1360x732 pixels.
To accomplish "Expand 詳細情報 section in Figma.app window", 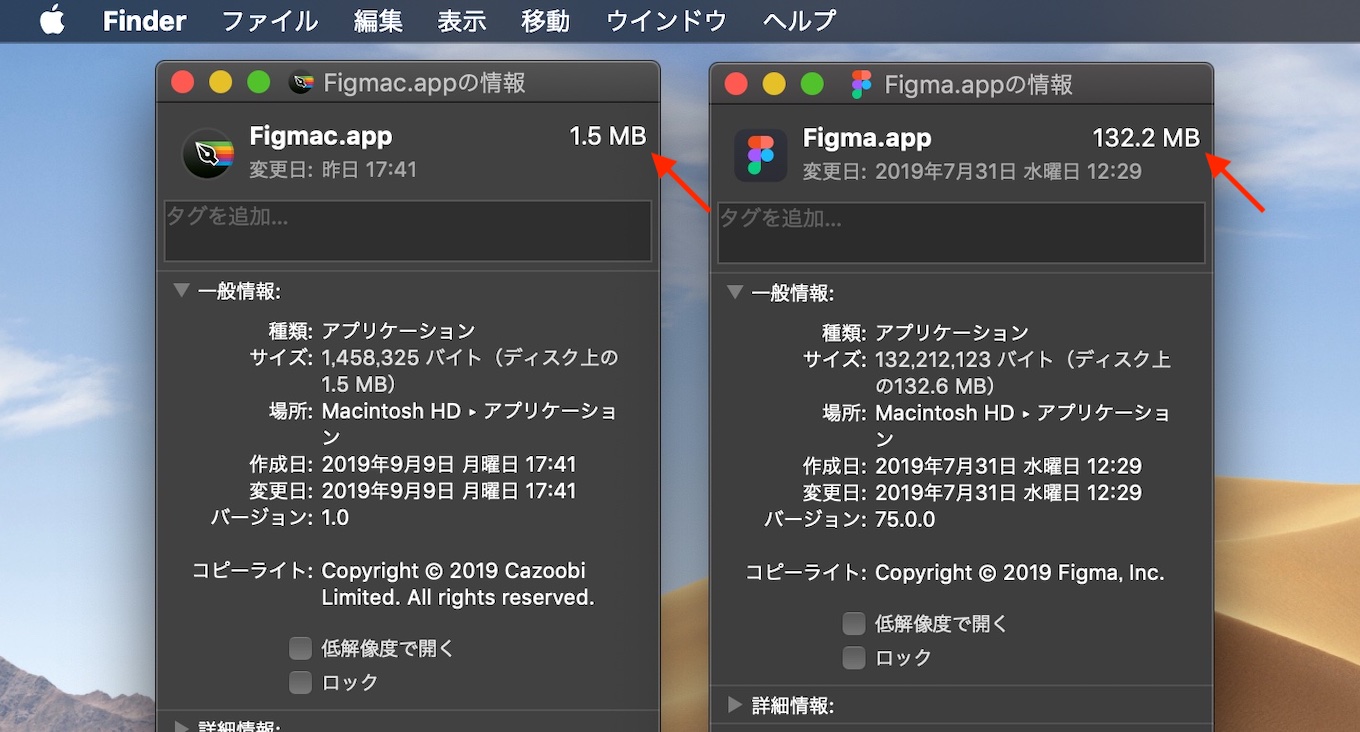I will [x=735, y=705].
